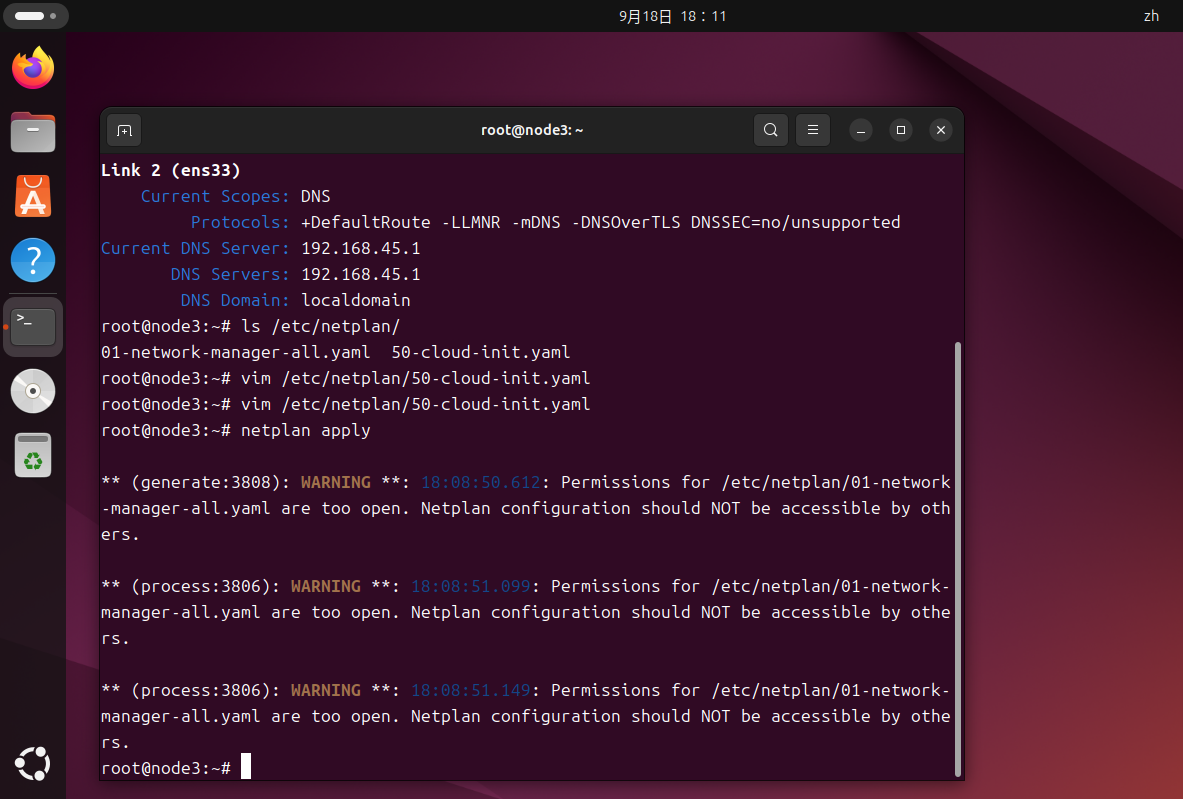Open the Trash in the dock
1183x799 pixels.
click(33, 455)
